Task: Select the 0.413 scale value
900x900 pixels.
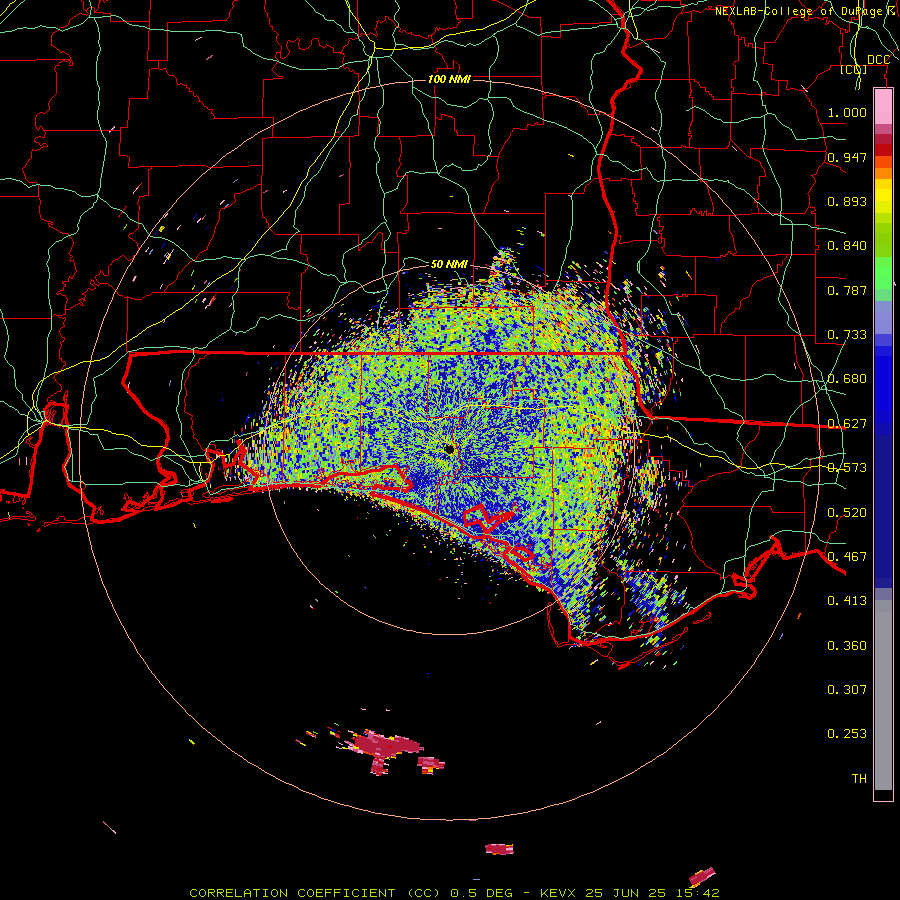Action: coord(847,601)
